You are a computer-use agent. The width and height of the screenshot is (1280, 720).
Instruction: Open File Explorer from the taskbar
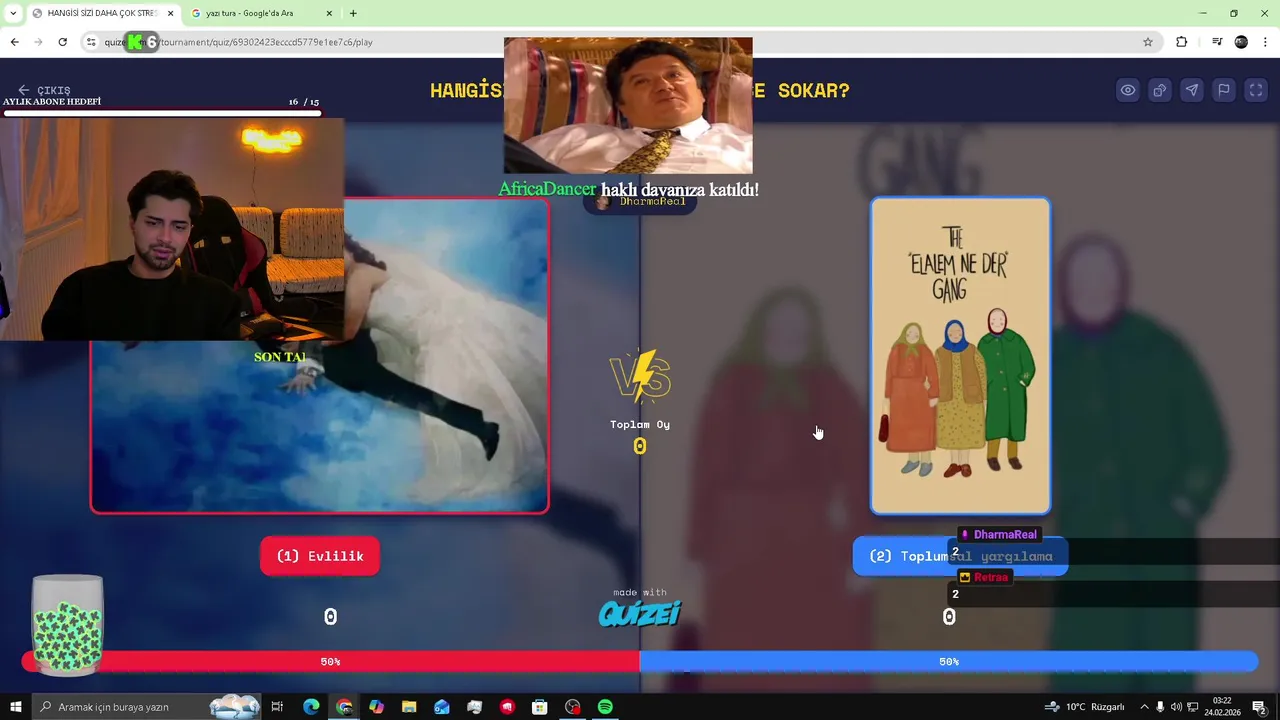(x=409, y=707)
